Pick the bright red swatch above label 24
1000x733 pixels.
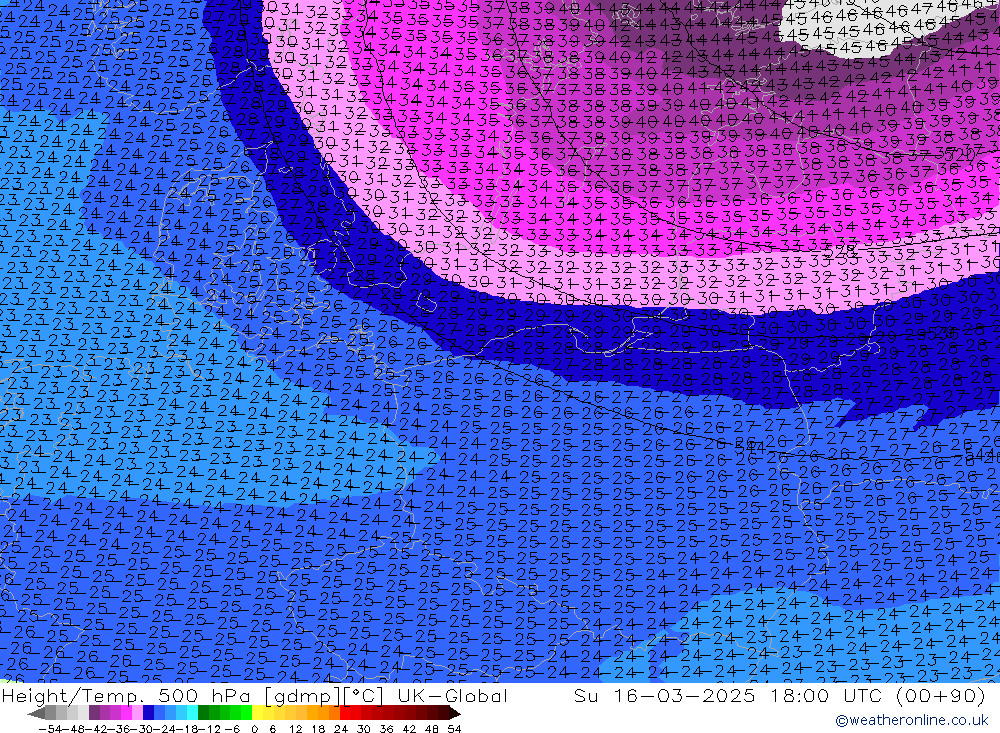[345, 714]
